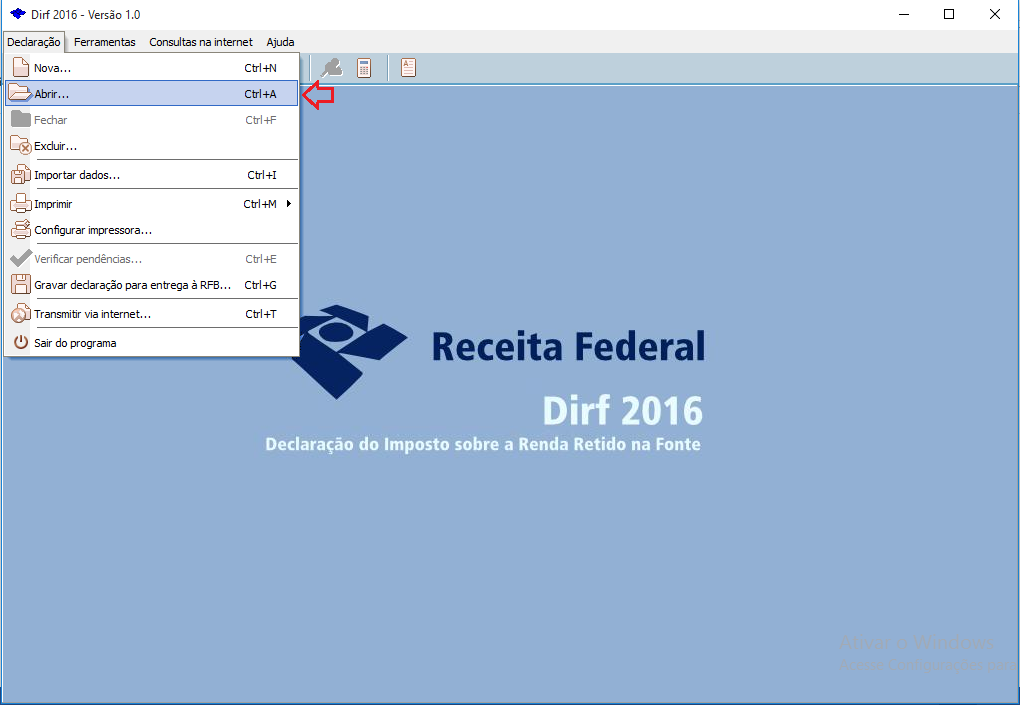Open Consultas na internet menu
Screen dimensions: 1020x705
pyautogui.click(x=201, y=42)
